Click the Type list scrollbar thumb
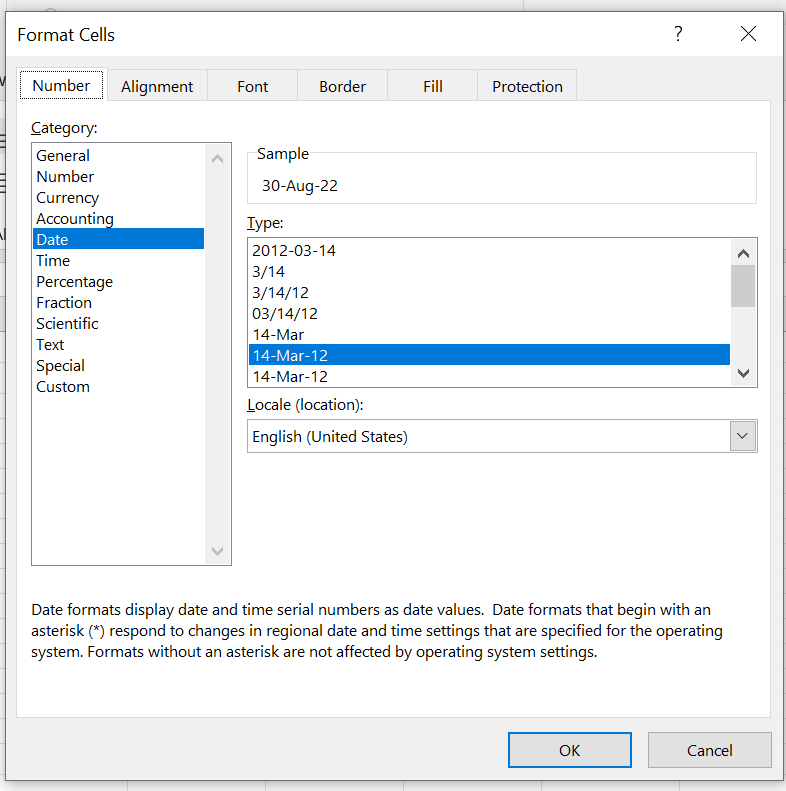Viewport: 786px width, 791px height. coord(742,286)
